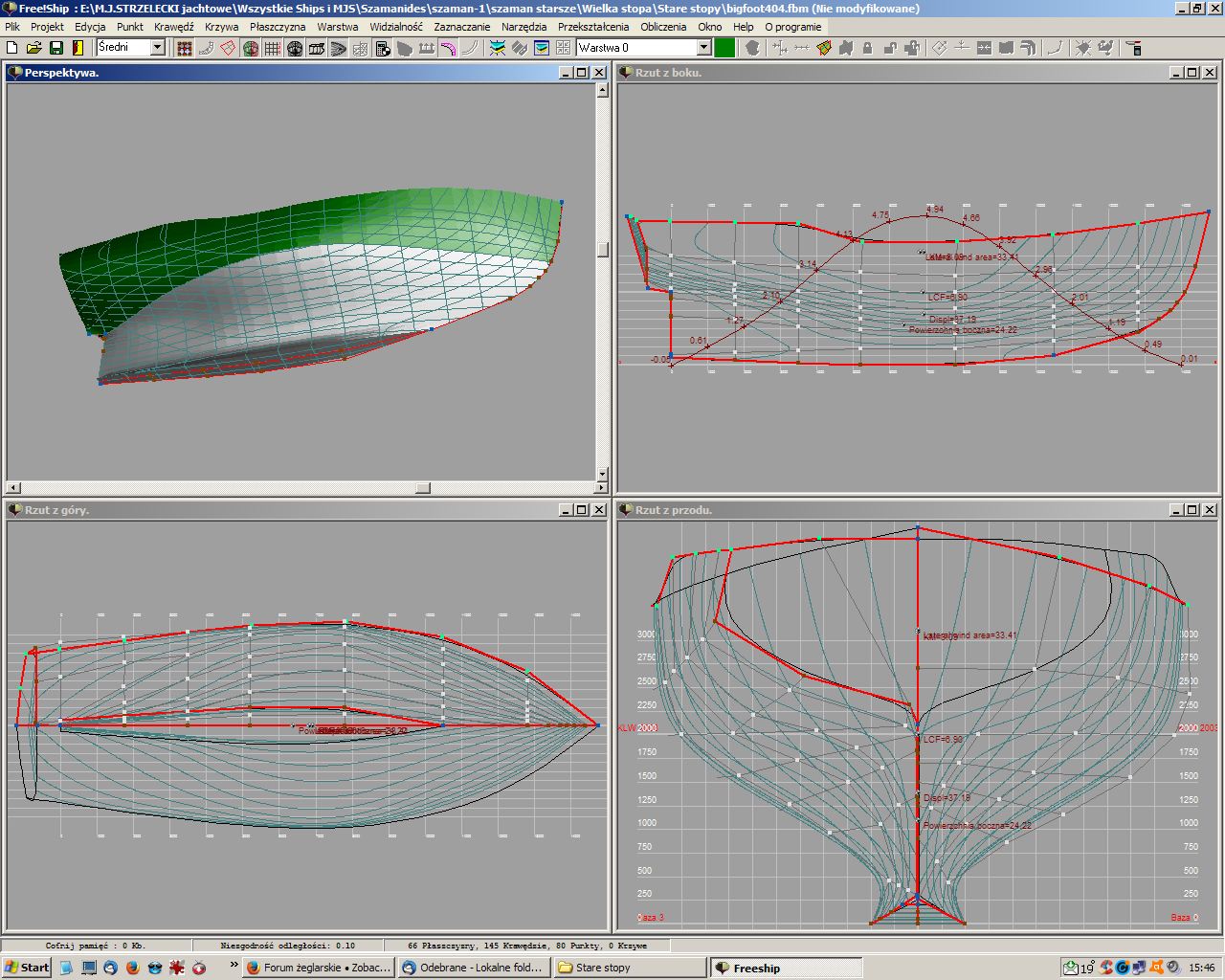
Task: Open the Rzut z boku window control menu icon
Action: tap(625, 72)
